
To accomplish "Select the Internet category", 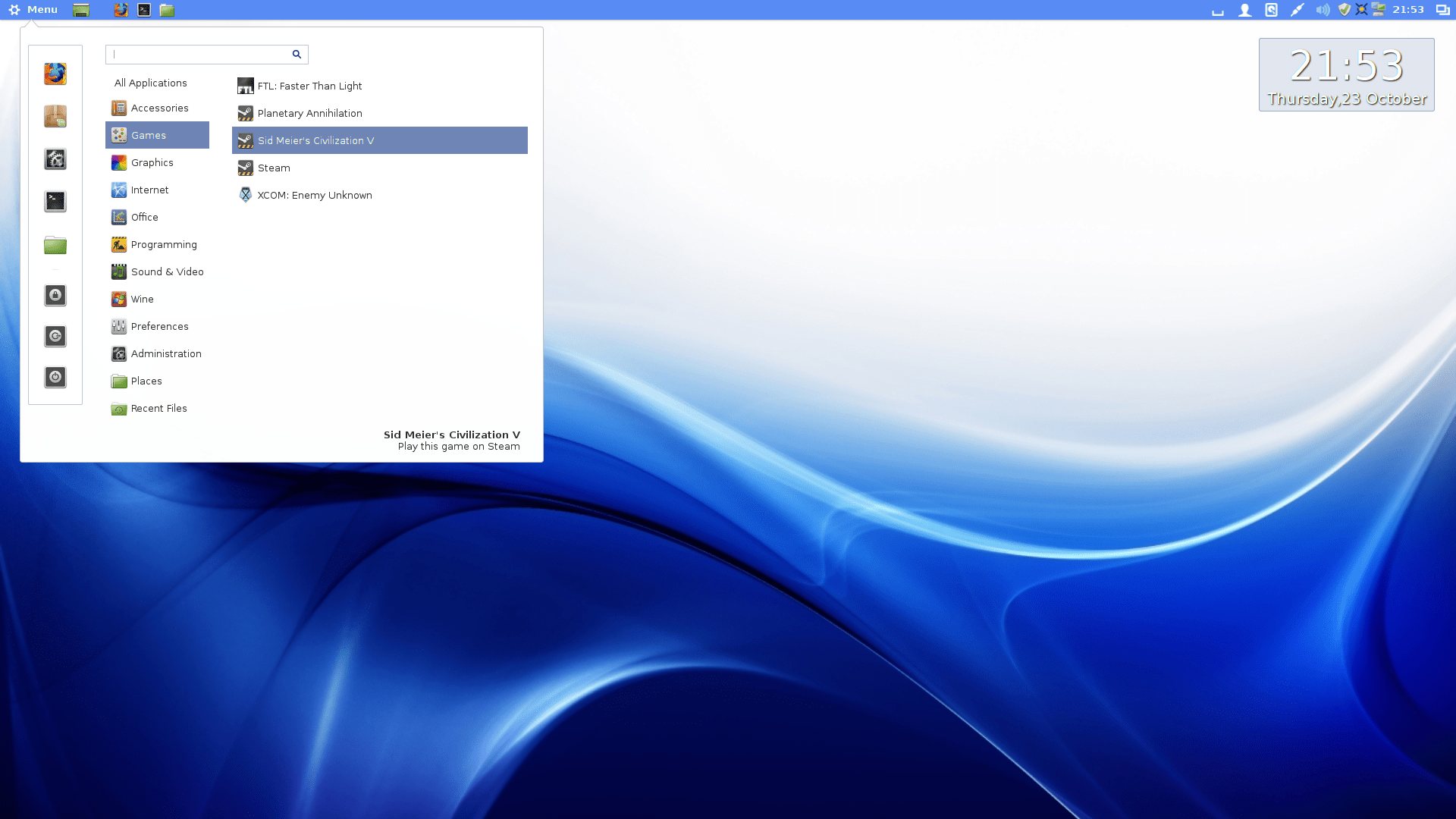I will [158, 190].
